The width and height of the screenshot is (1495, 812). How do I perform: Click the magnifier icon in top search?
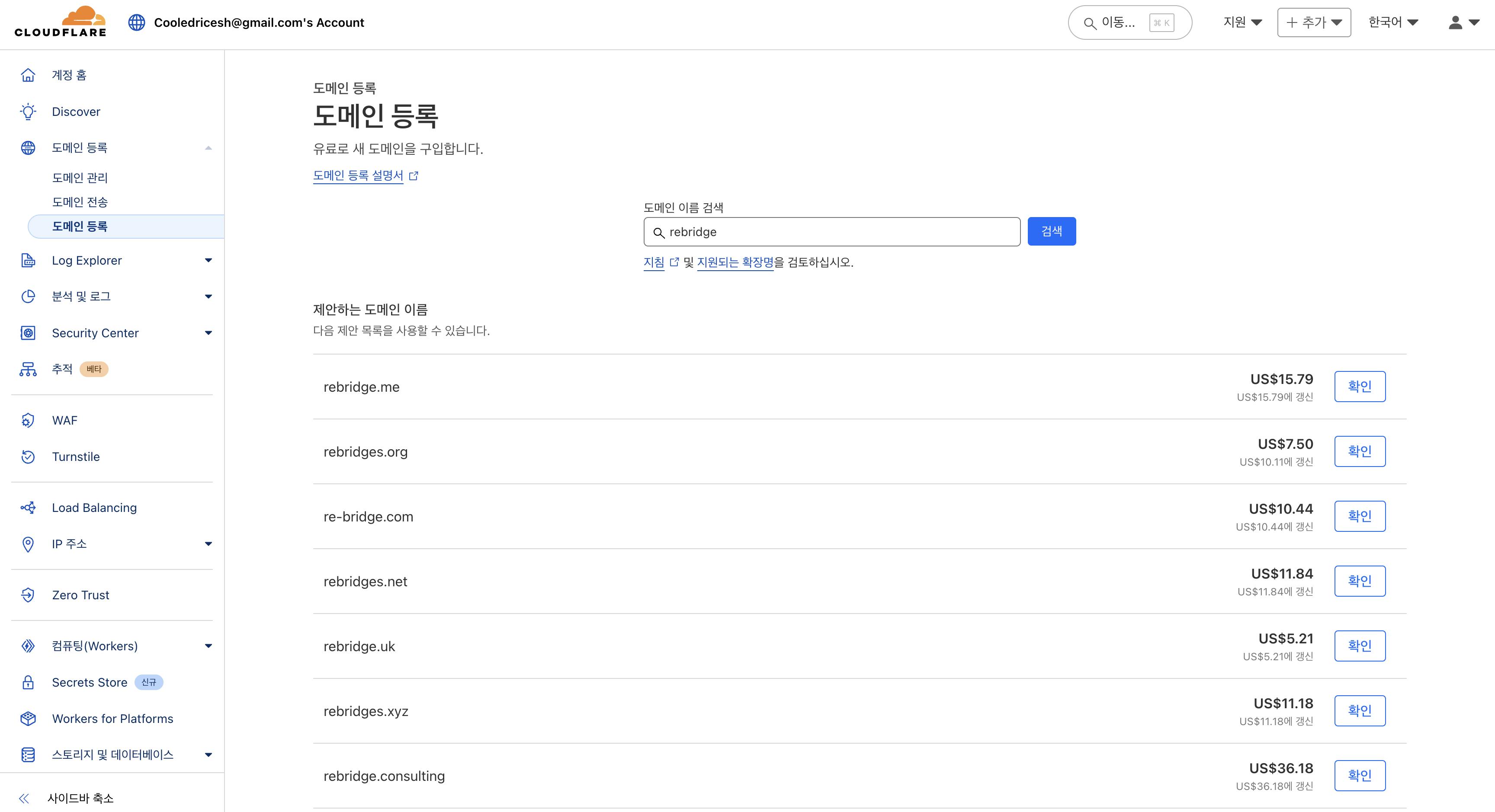pyautogui.click(x=1090, y=23)
